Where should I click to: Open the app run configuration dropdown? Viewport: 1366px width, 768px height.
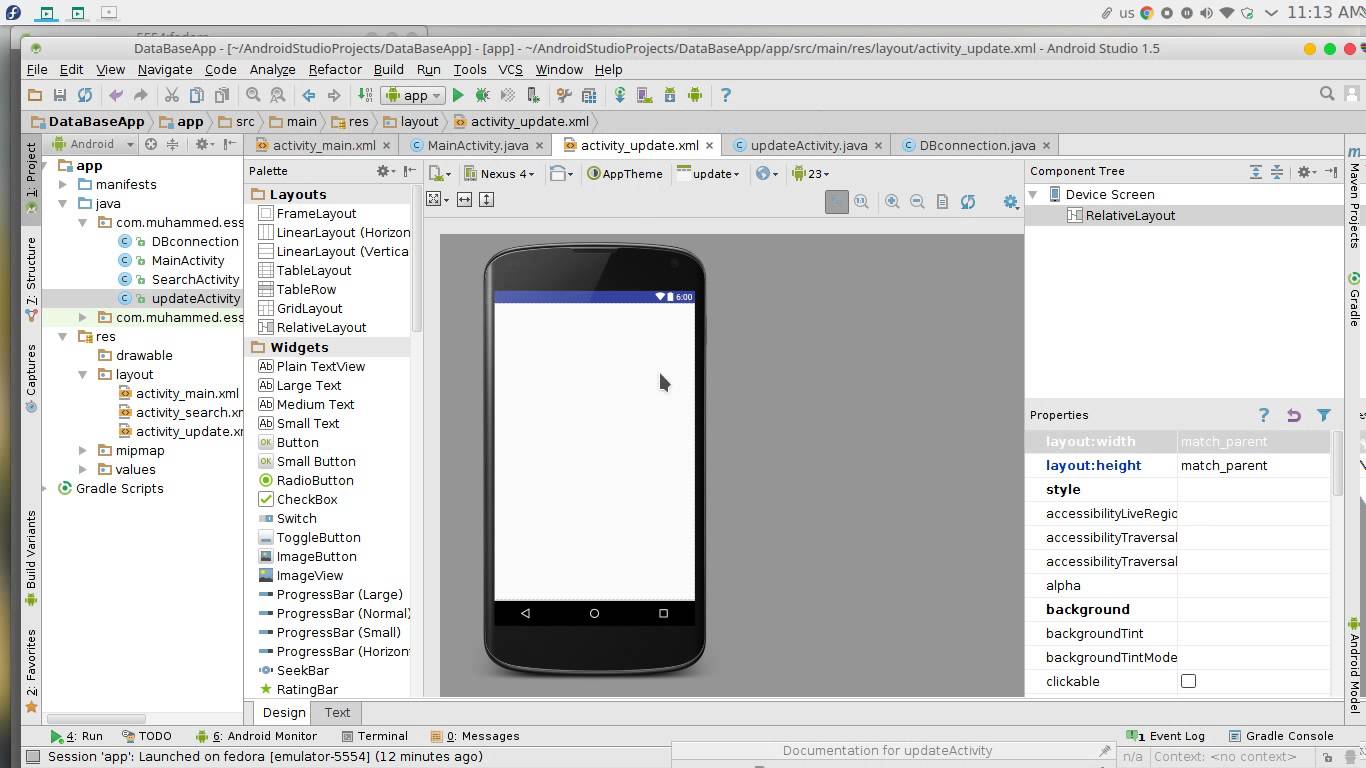point(412,95)
